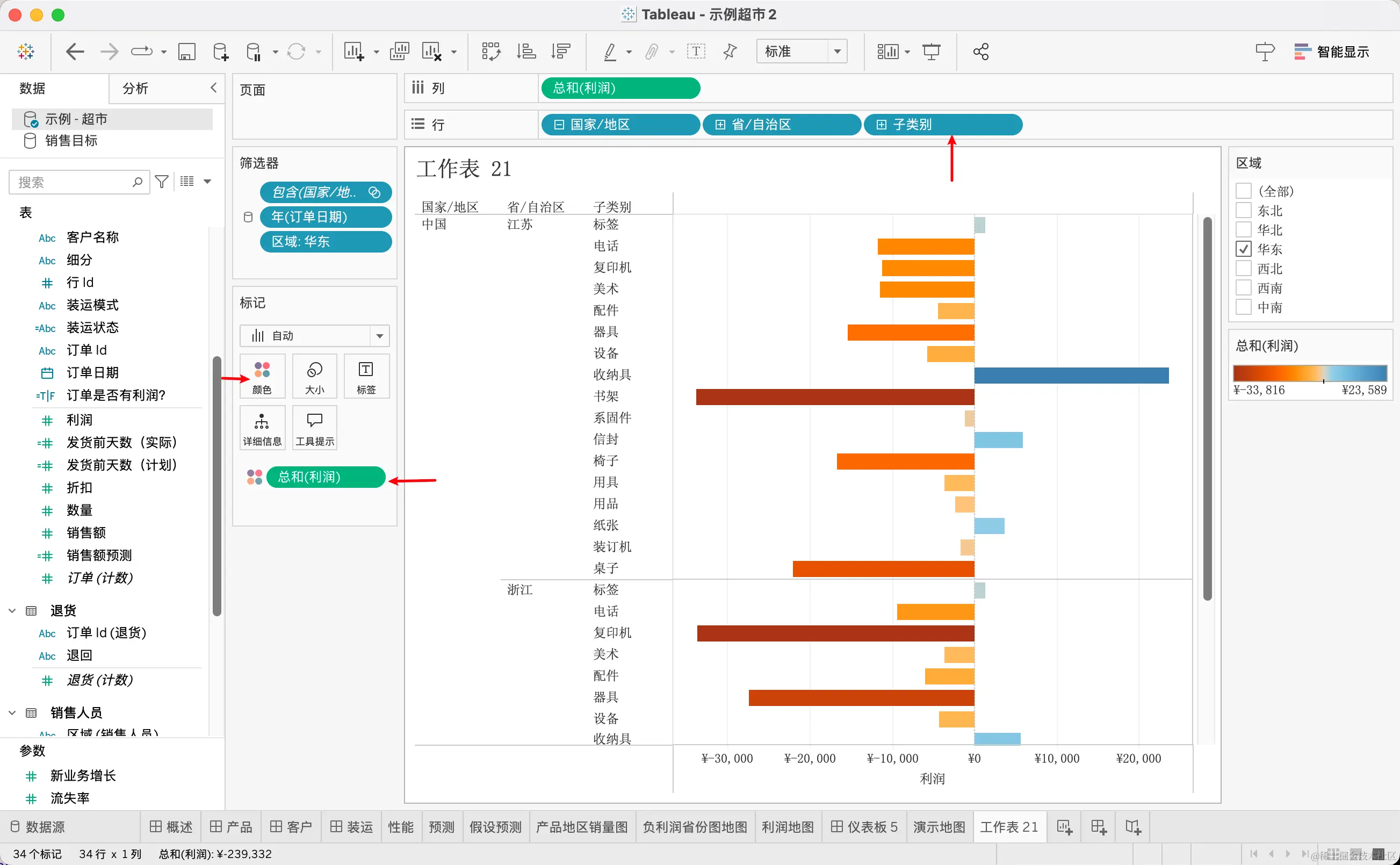This screenshot has width=1400, height=865.
Task: Click the presentation mode icon
Action: (x=931, y=52)
